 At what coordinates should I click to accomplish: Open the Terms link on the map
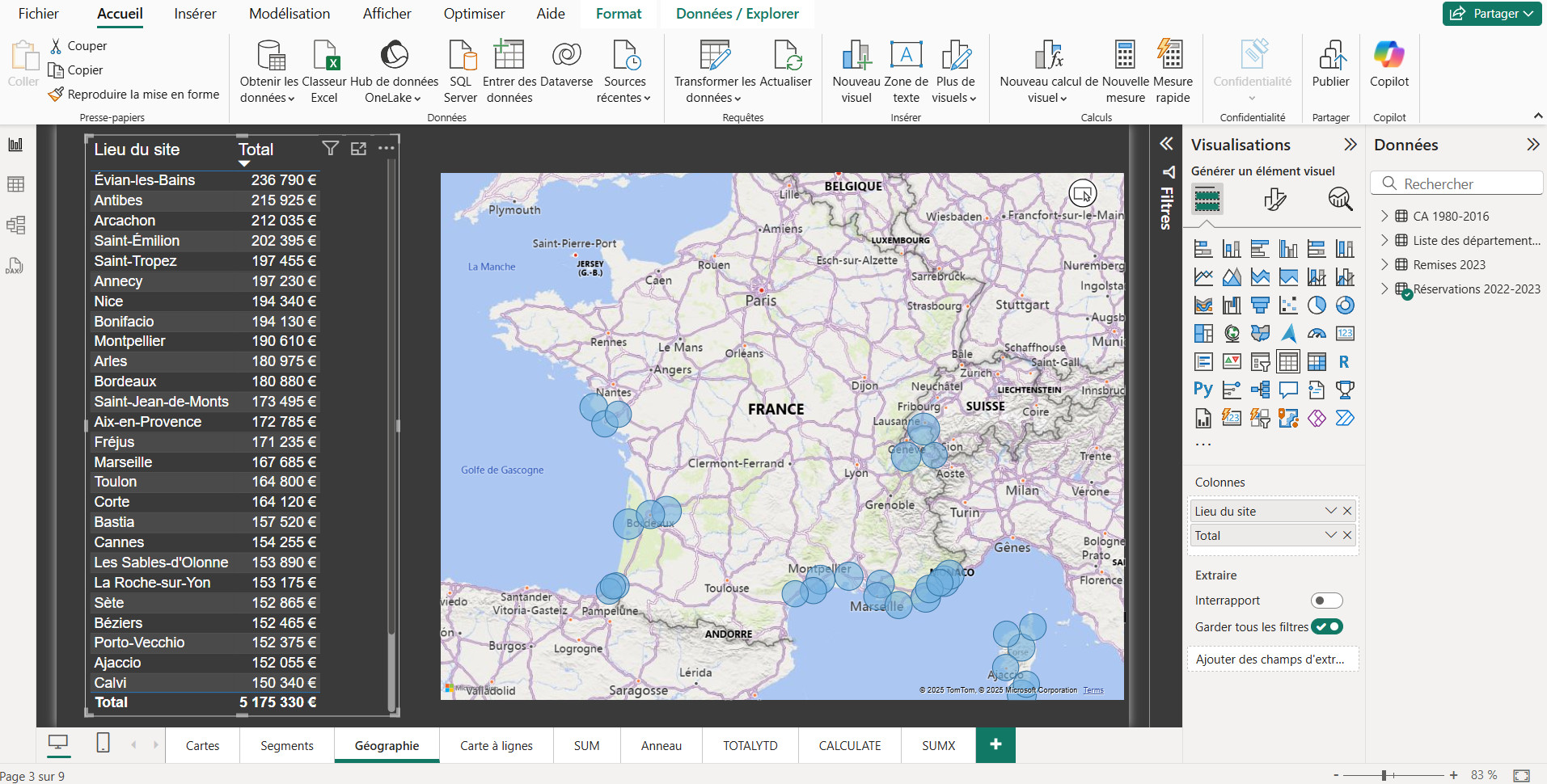tap(1093, 690)
